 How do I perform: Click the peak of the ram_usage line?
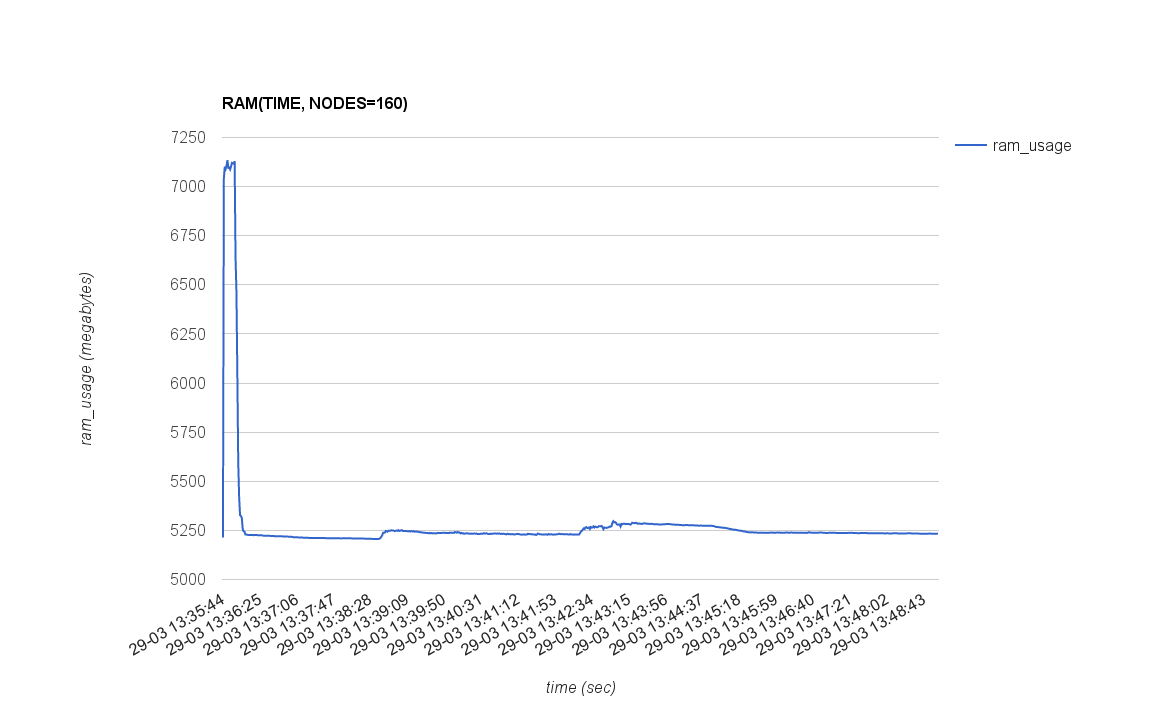tap(228, 161)
